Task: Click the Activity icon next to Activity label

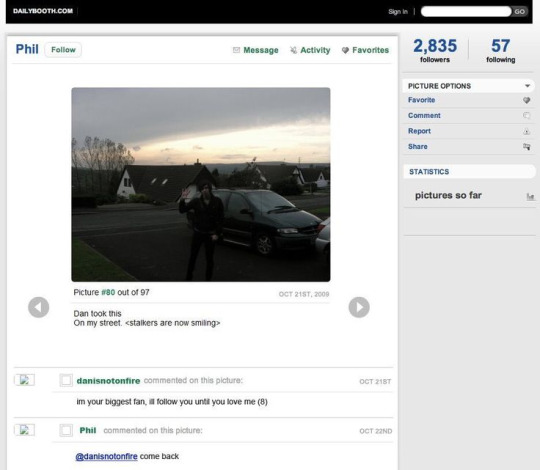Action: pyautogui.click(x=293, y=50)
